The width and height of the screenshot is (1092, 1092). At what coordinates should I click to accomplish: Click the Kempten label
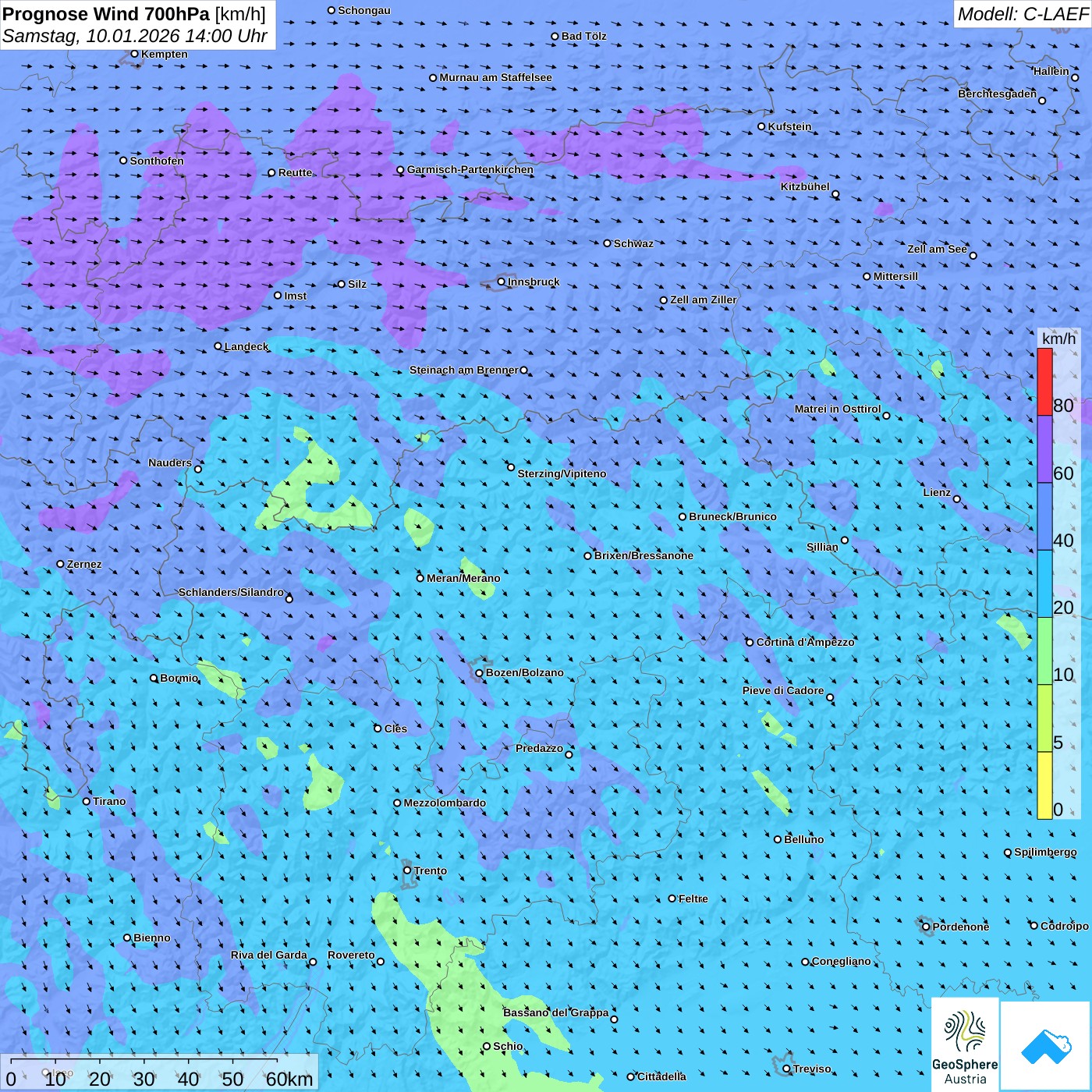click(164, 54)
